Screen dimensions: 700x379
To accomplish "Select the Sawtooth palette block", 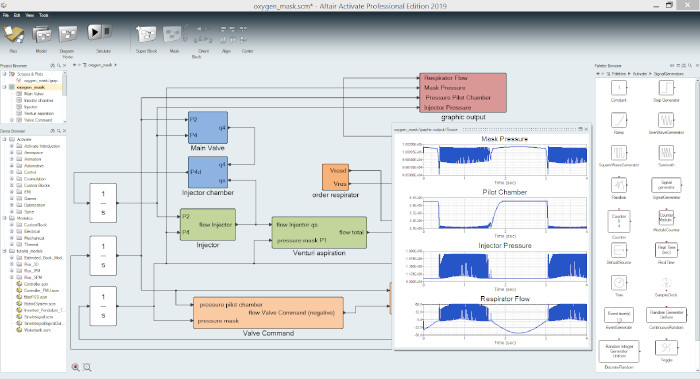I will coord(666,153).
